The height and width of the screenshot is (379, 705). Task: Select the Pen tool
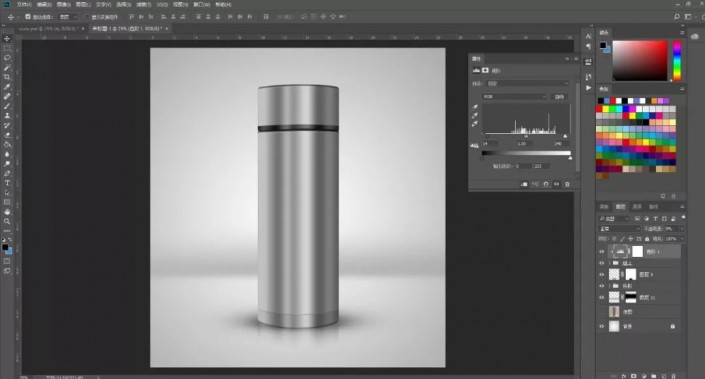point(7,173)
